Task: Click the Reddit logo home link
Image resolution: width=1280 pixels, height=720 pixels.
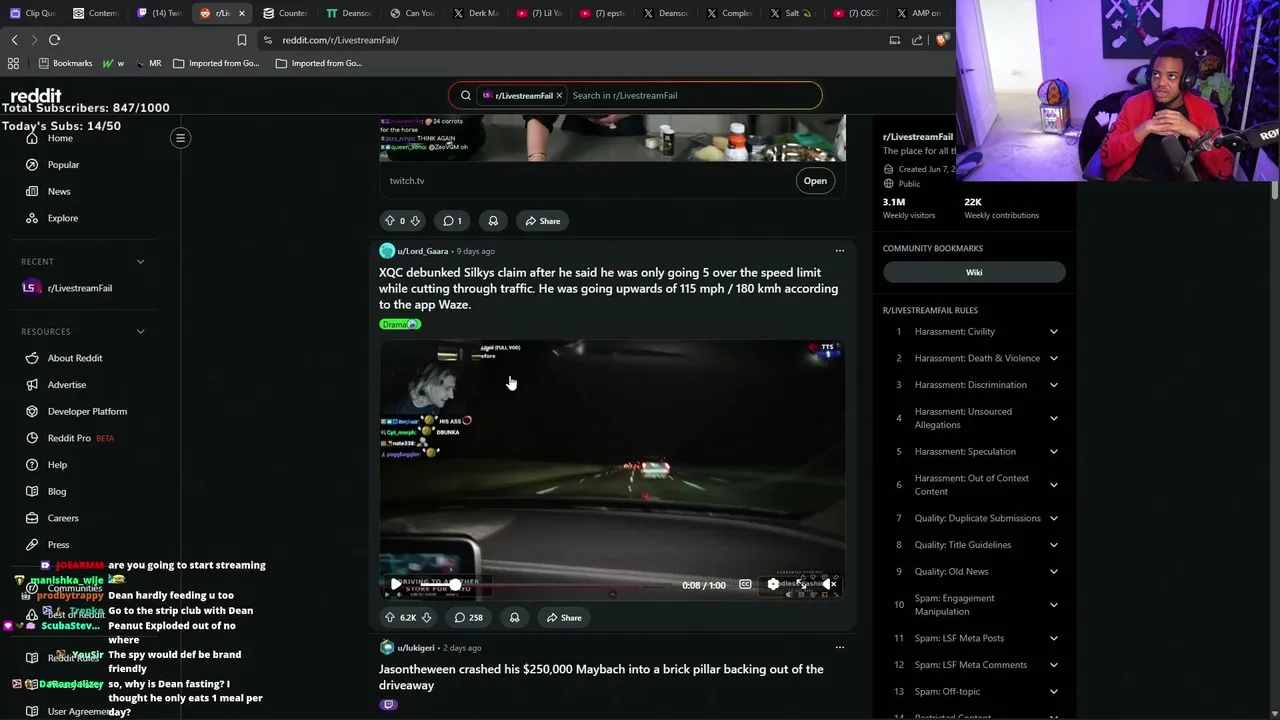Action: click(x=36, y=96)
